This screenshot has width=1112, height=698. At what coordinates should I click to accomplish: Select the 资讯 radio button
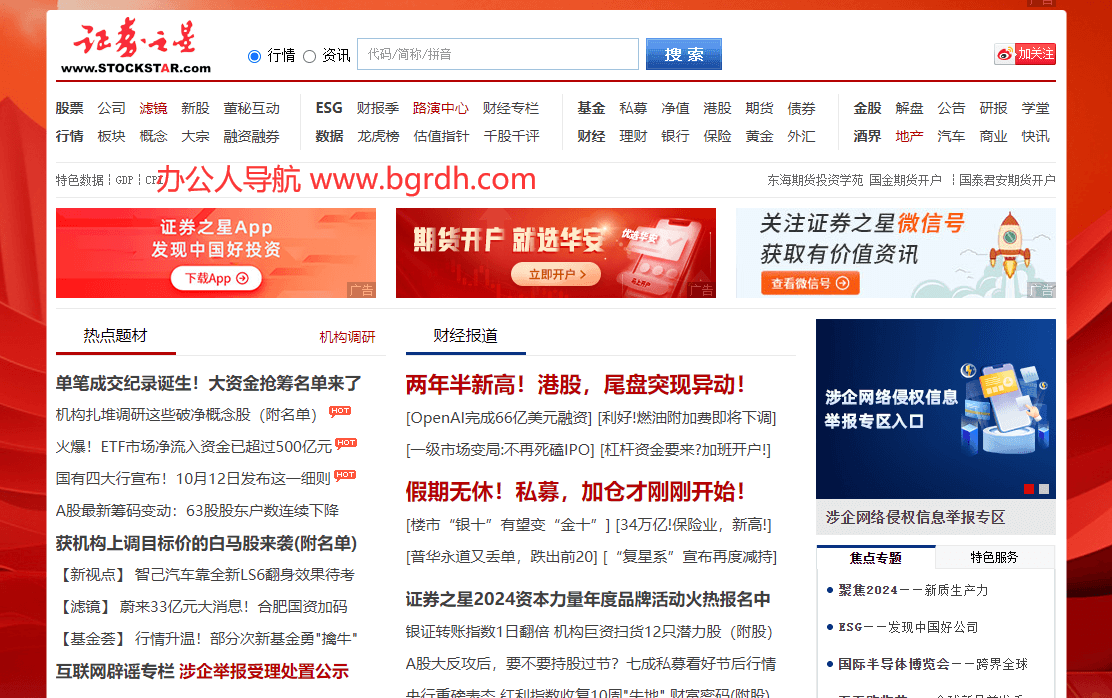[309, 56]
